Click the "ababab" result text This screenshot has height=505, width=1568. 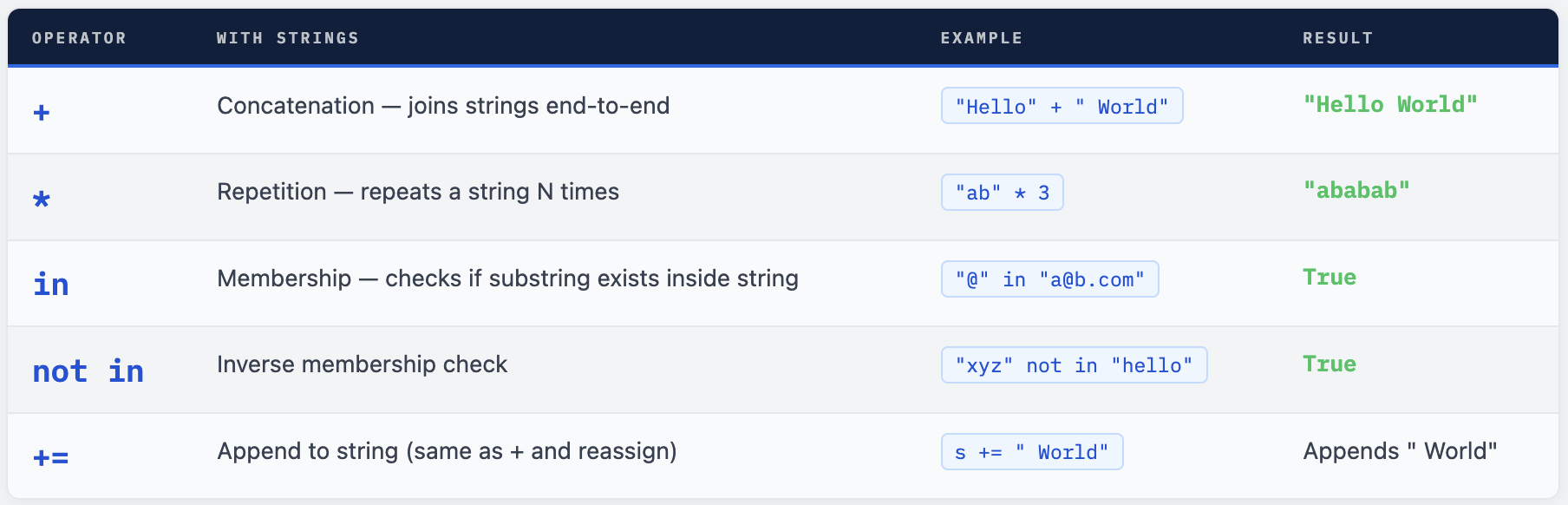tap(1356, 190)
